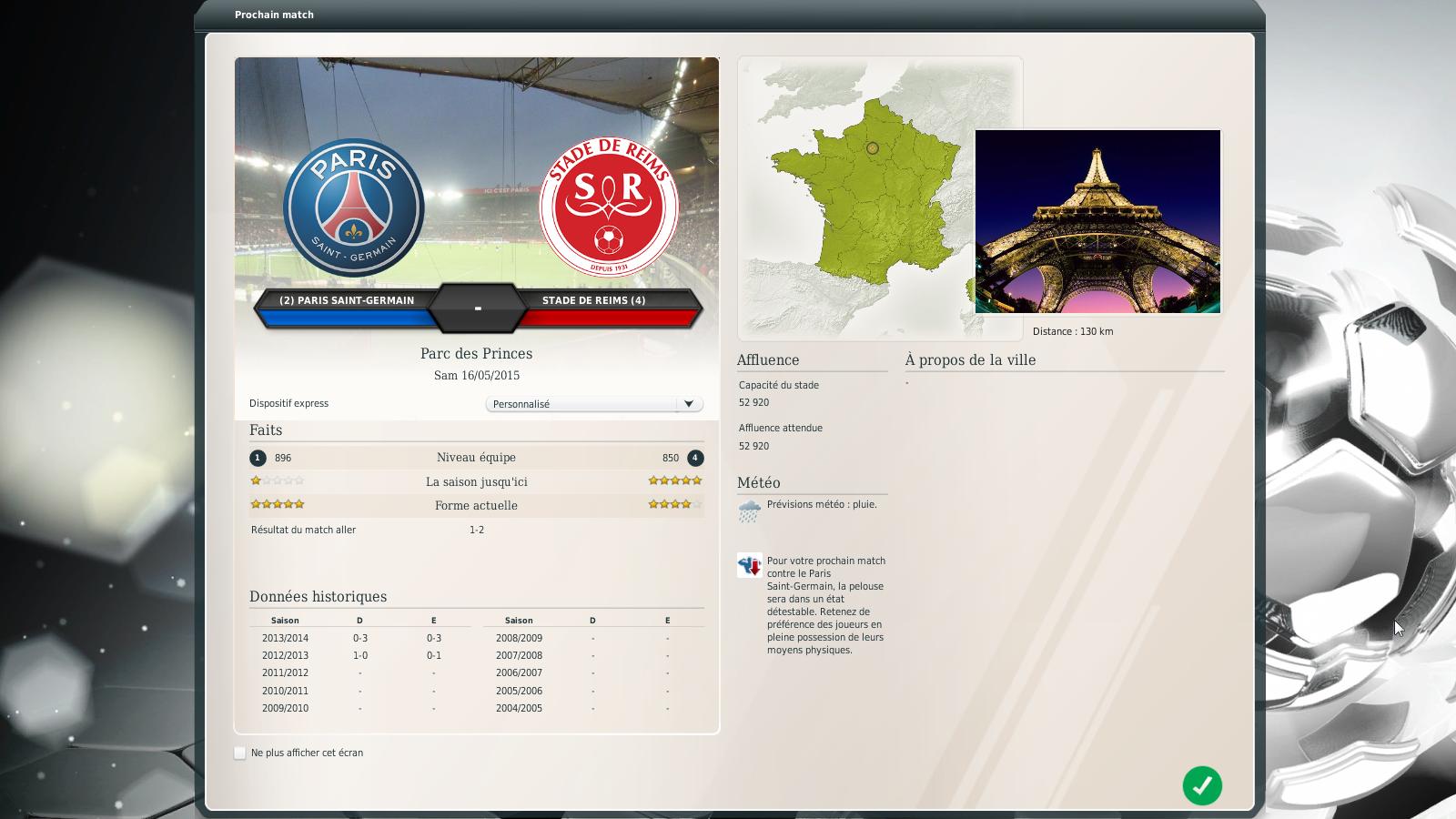Screen dimensions: 1456x819
Task: Click 'Prévisions météo : pluie.' text
Action: pyautogui.click(x=822, y=504)
